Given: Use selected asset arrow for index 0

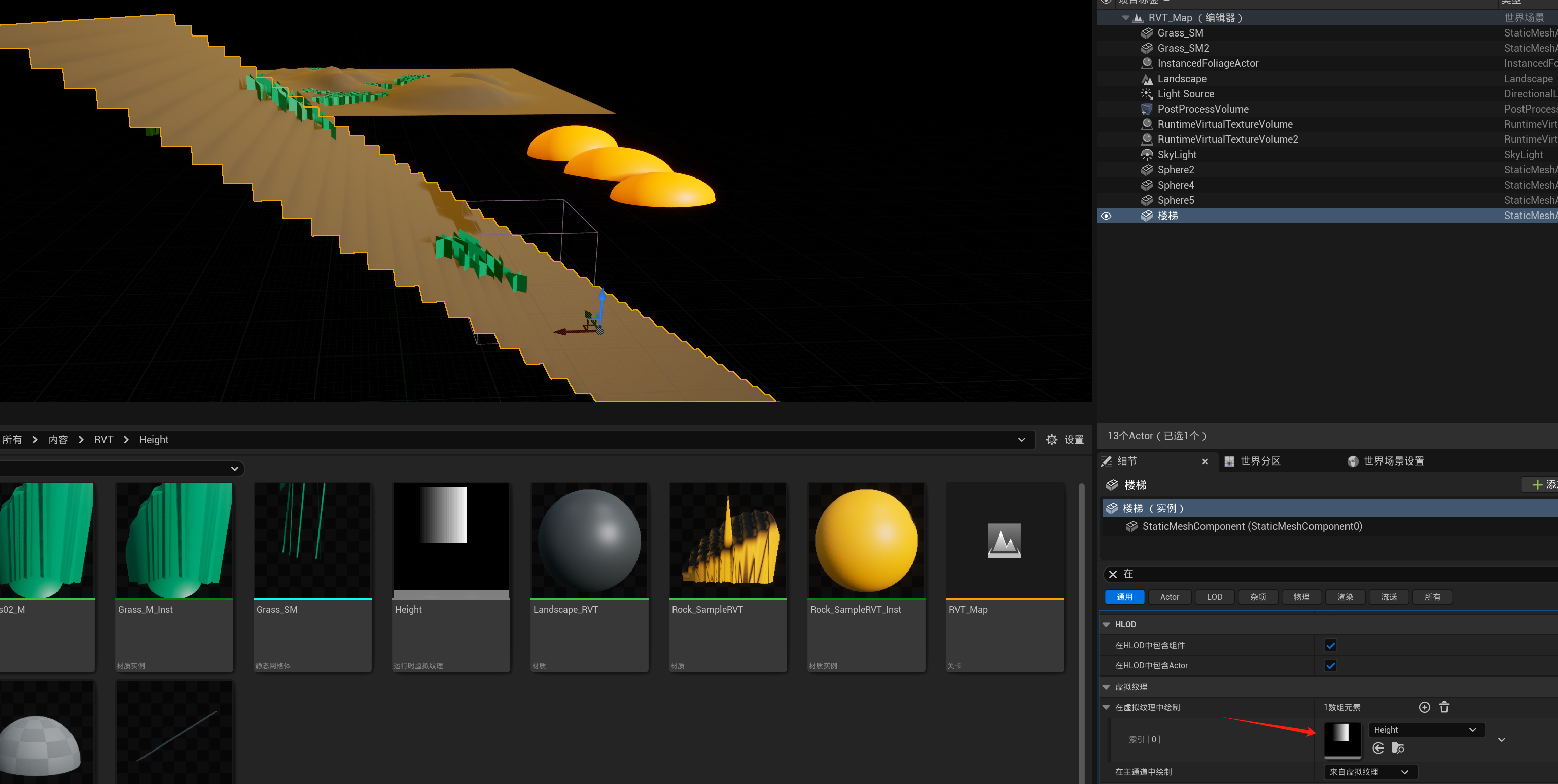Looking at the screenshot, I should (x=1378, y=749).
